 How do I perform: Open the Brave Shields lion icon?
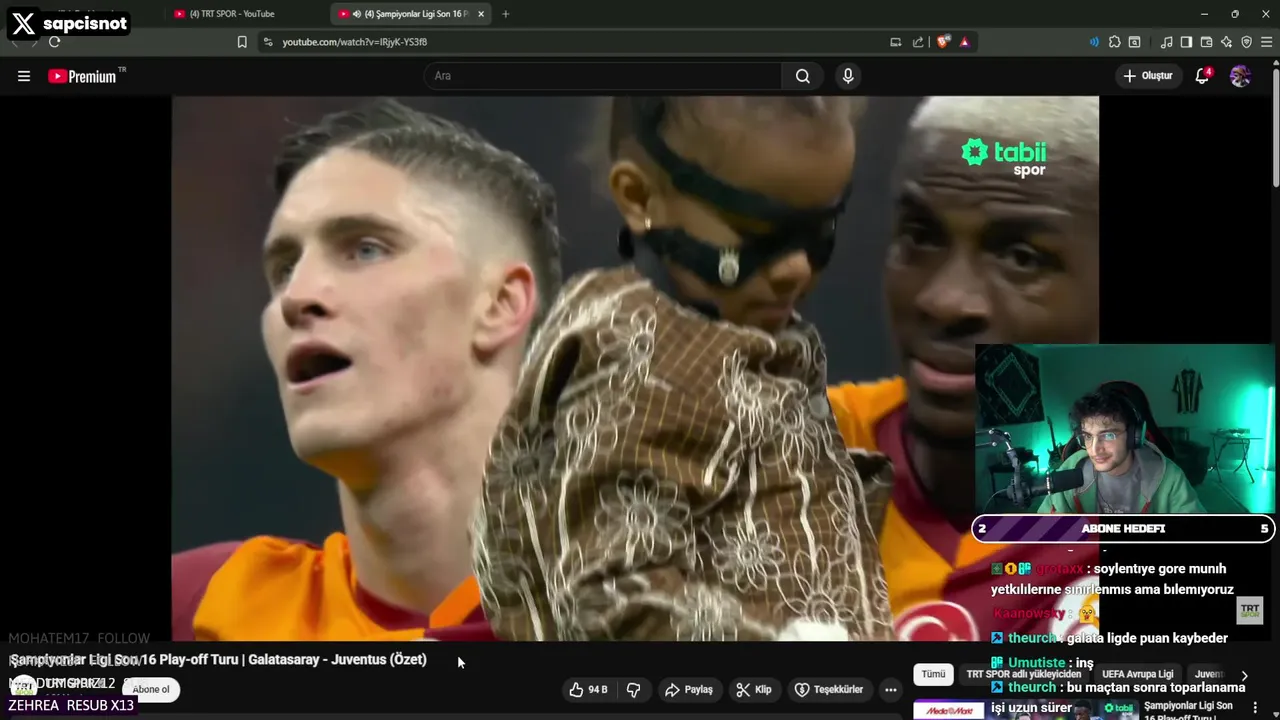click(x=943, y=42)
